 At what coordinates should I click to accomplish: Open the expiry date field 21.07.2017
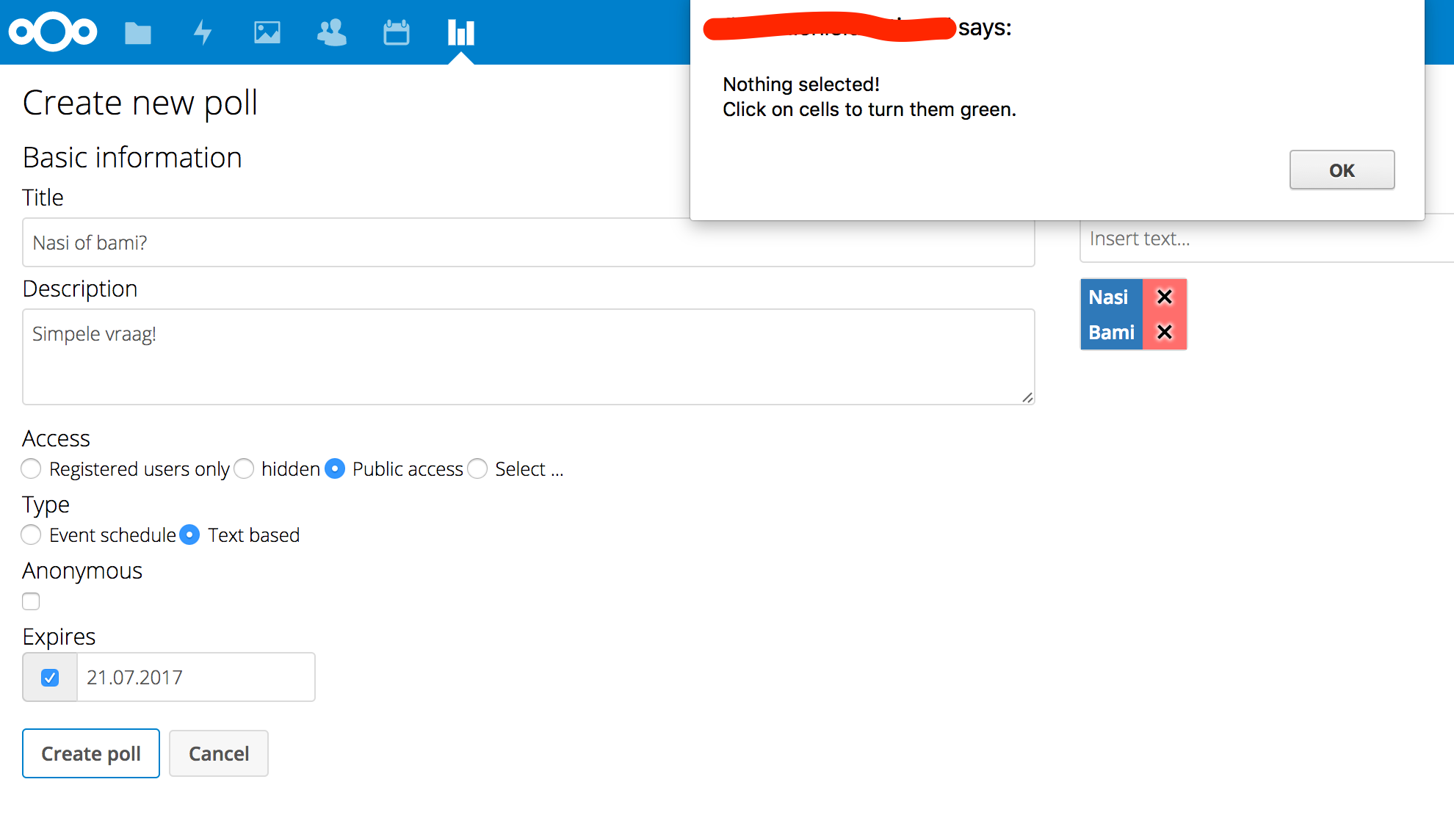(x=196, y=677)
